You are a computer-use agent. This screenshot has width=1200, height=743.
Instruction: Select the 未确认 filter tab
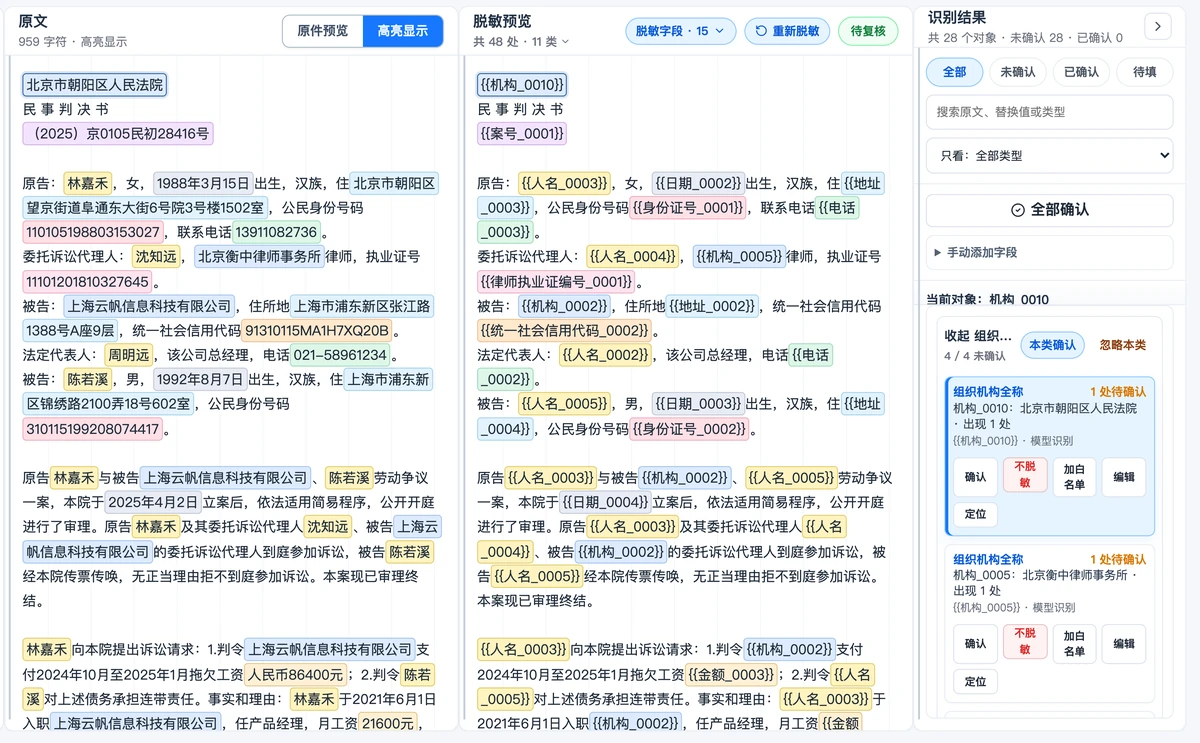[x=1018, y=72]
